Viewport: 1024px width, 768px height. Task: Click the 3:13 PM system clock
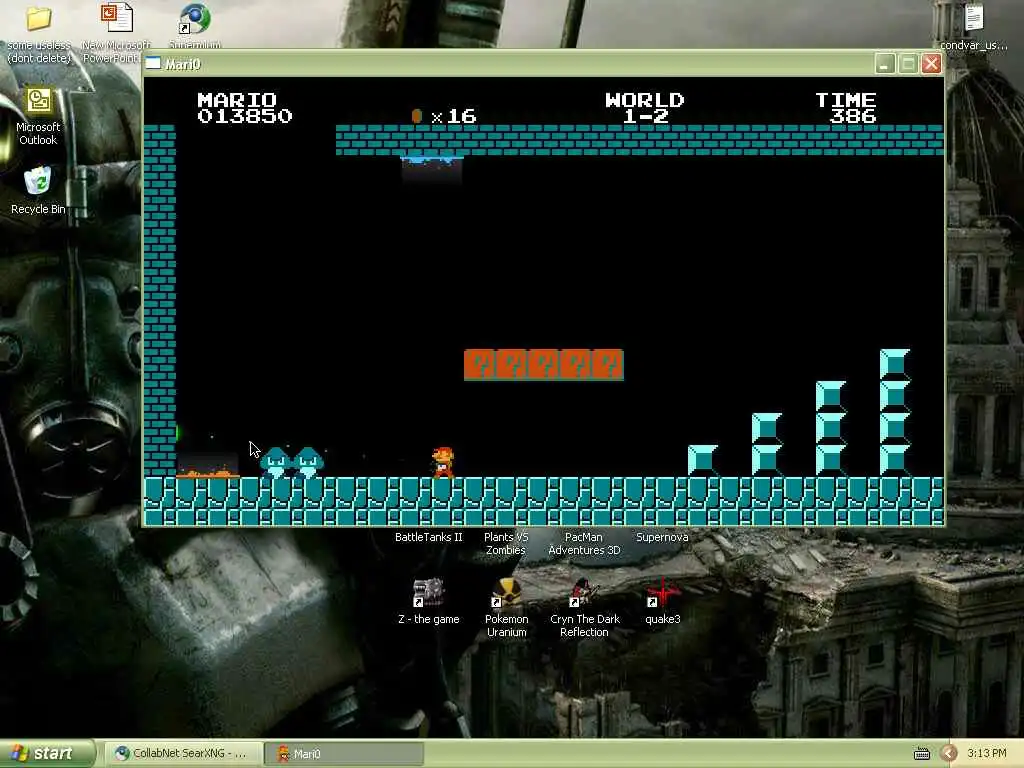click(986, 754)
